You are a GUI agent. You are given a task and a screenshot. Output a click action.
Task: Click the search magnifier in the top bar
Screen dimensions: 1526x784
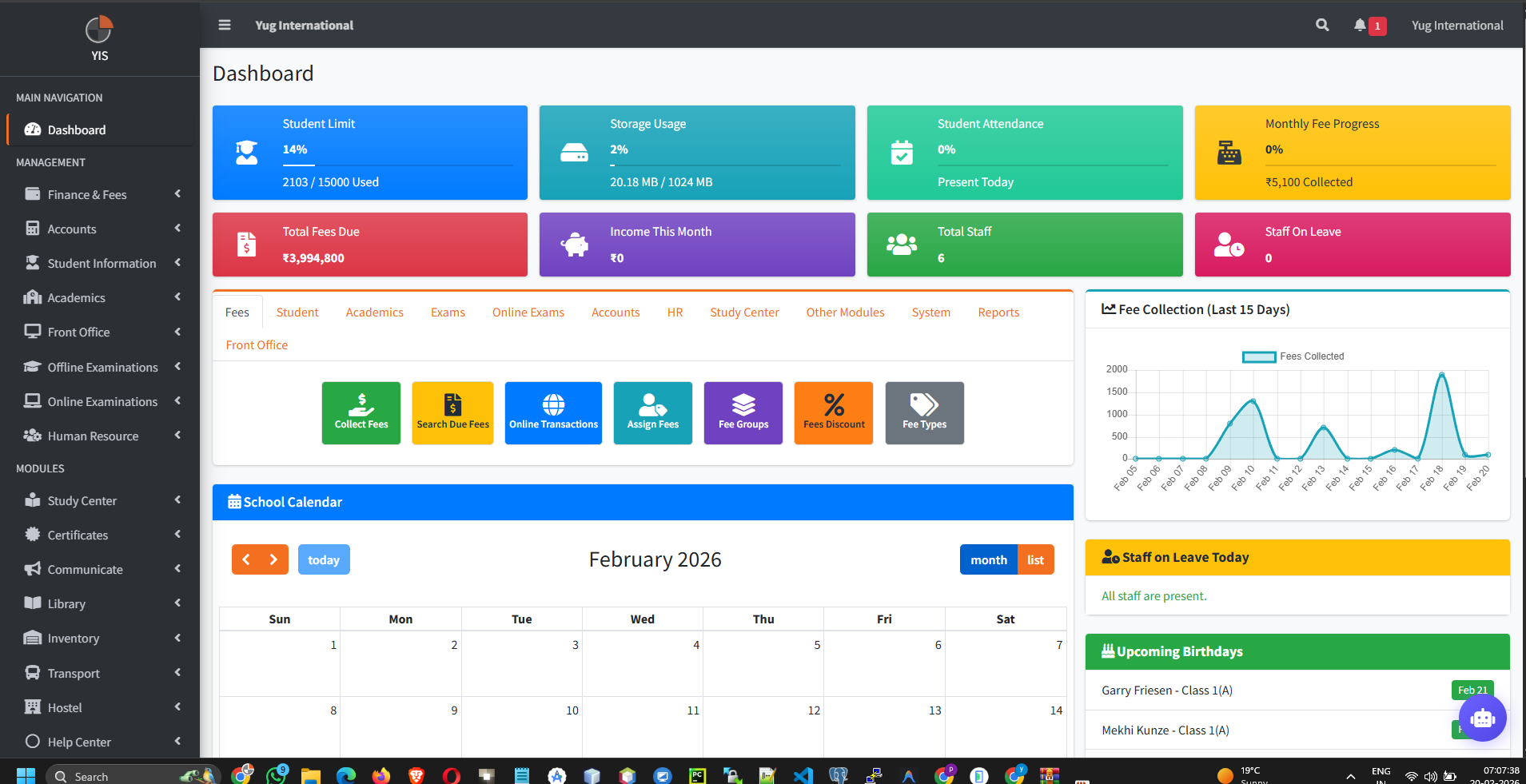coord(1321,25)
